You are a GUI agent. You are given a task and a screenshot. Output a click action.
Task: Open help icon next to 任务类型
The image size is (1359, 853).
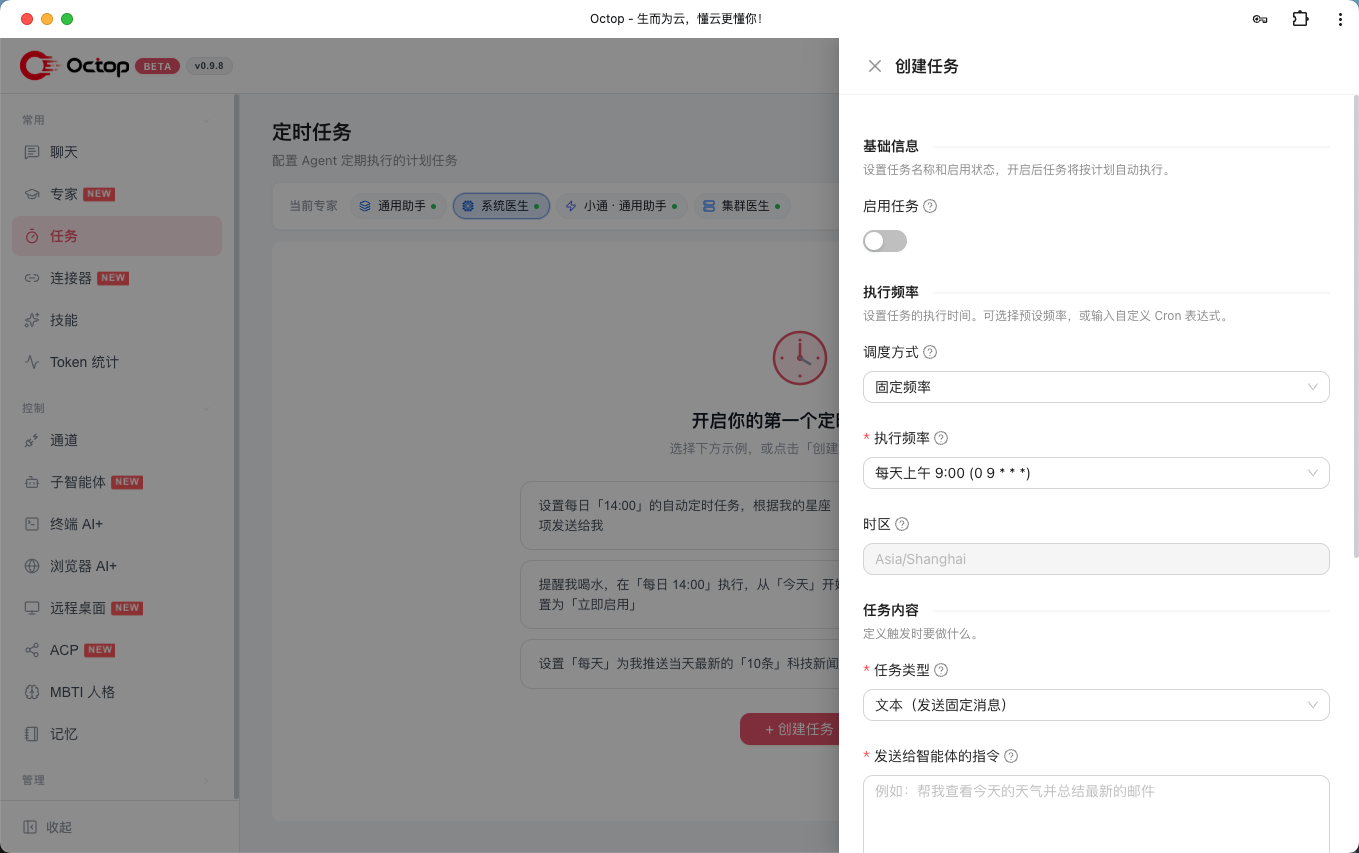(941, 670)
